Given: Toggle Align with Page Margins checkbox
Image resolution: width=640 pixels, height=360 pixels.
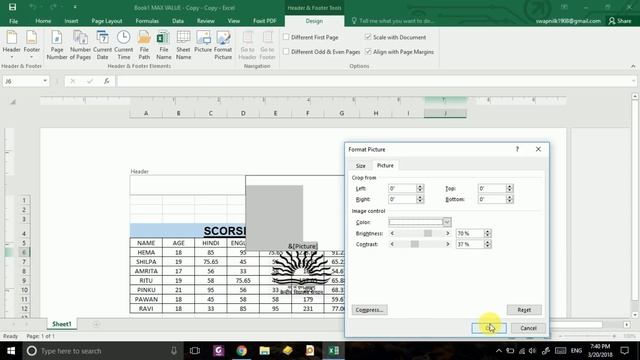Looking at the screenshot, I should coord(368,51).
